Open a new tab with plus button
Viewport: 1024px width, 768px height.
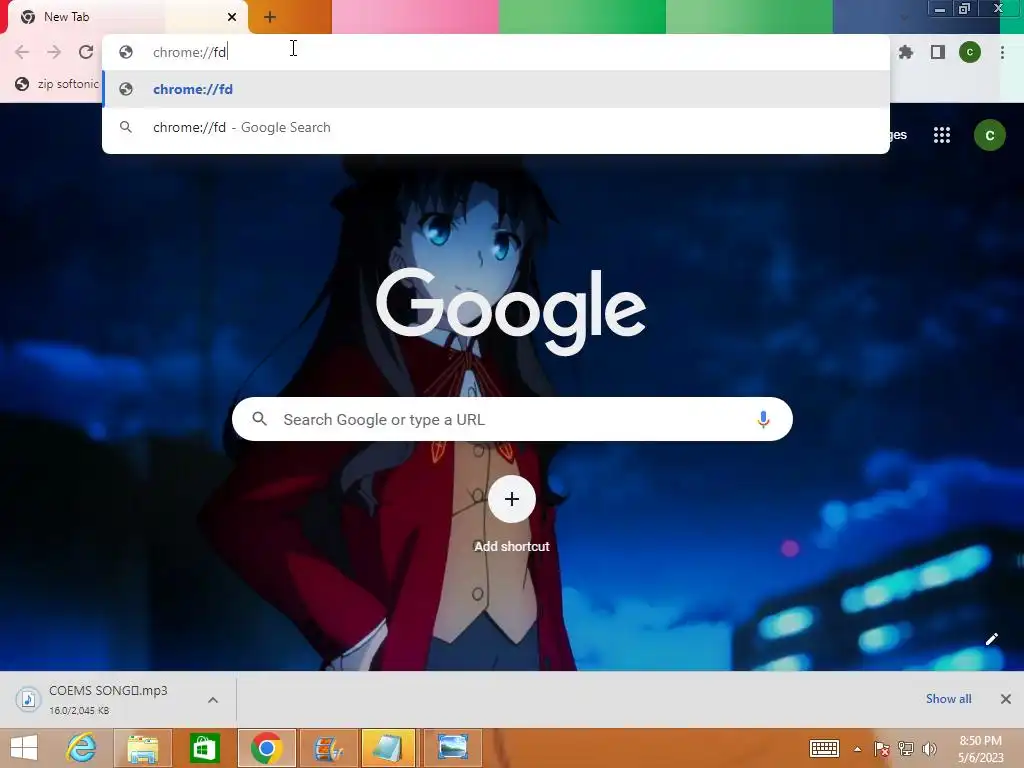[270, 17]
